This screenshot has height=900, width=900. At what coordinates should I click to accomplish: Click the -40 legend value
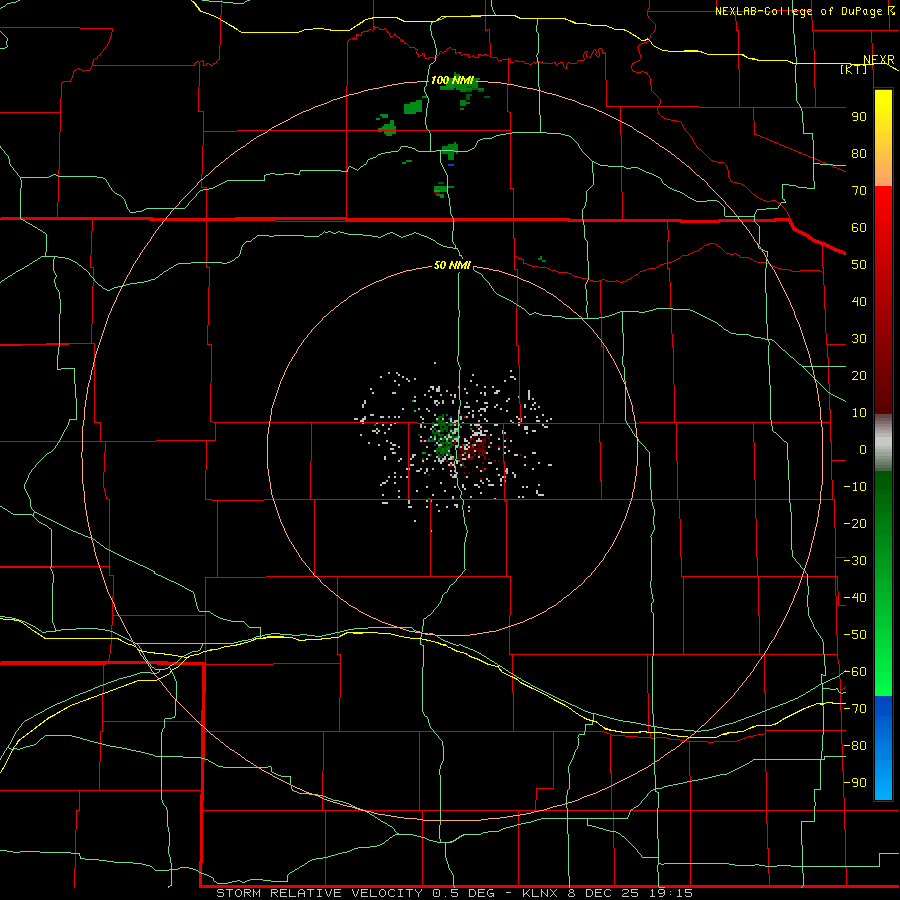[855, 598]
